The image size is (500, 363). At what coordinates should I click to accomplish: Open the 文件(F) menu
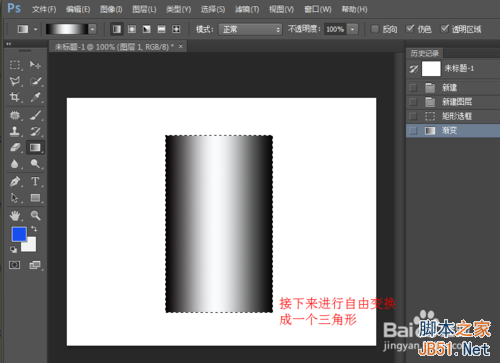pos(44,9)
